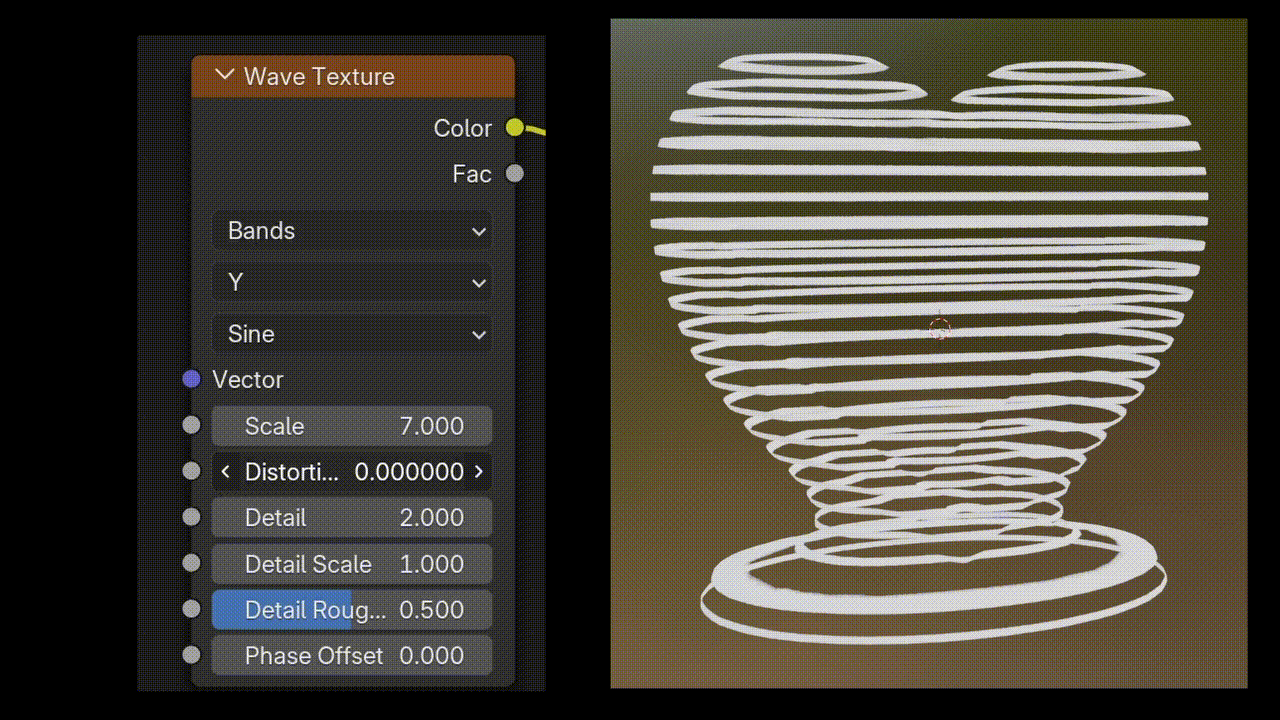The width and height of the screenshot is (1280, 720).
Task: Collapse the Wave Texture node chevron
Action: [x=224, y=76]
